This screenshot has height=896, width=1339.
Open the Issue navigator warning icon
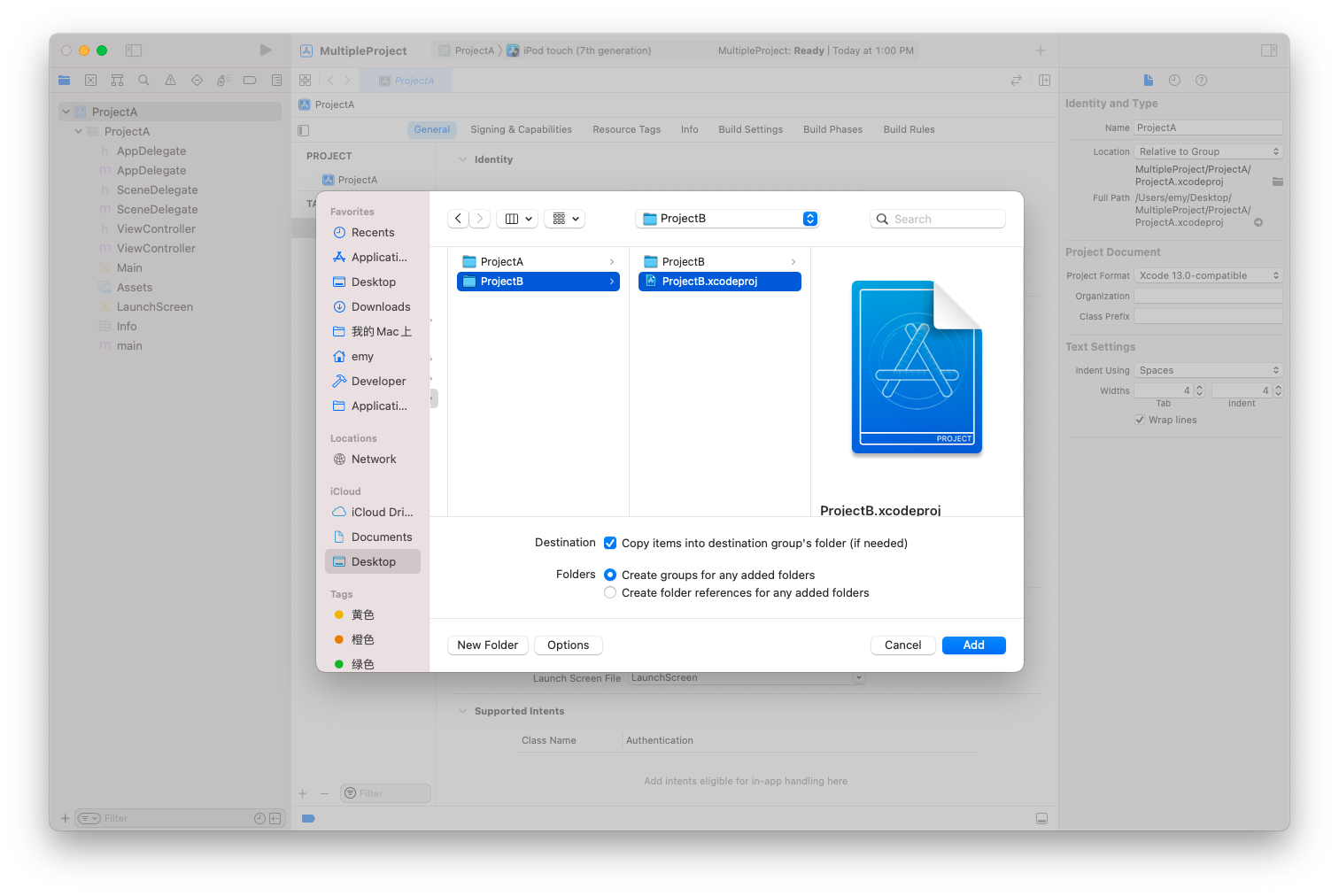click(x=170, y=80)
